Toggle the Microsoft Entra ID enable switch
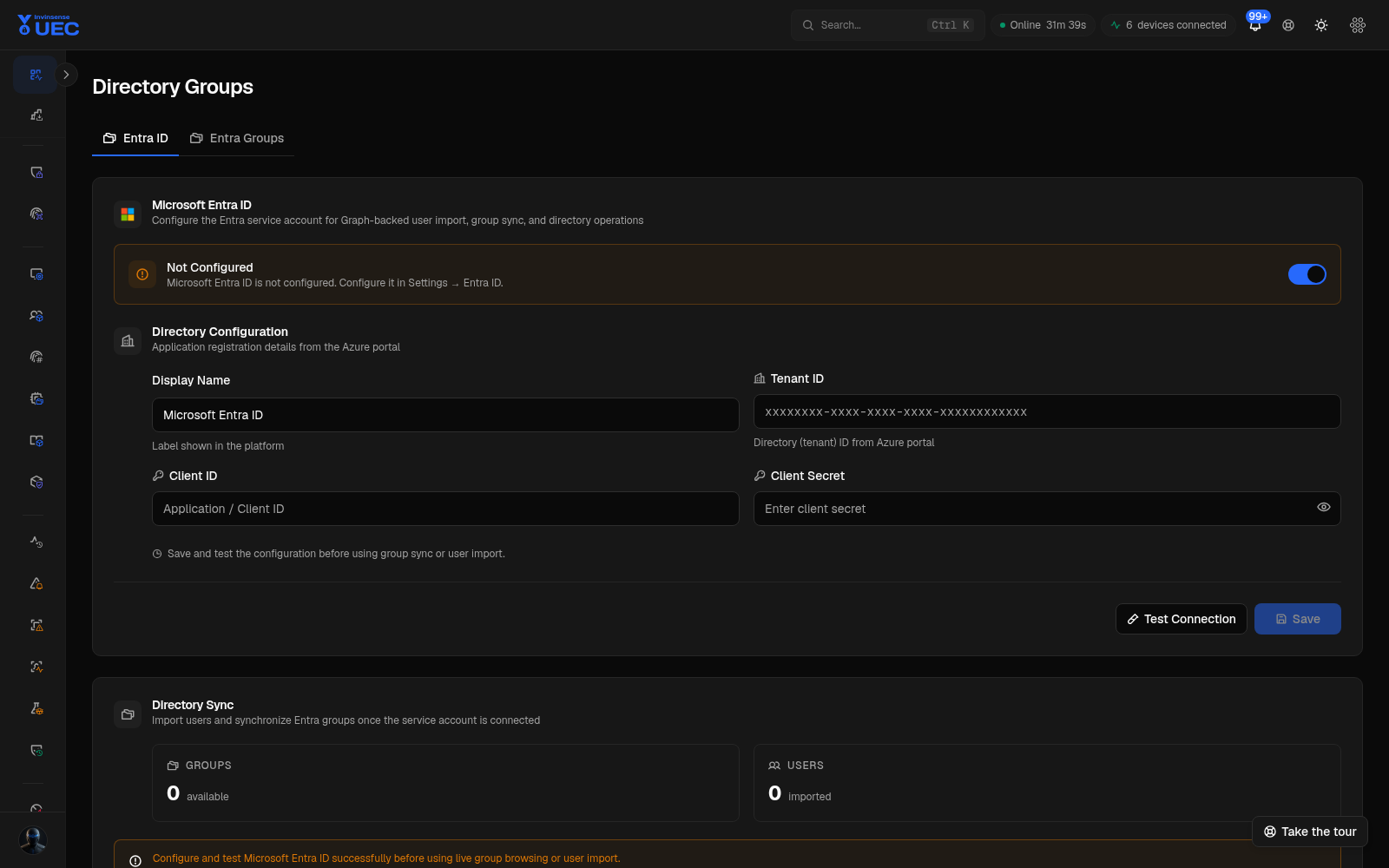 pos(1307,274)
